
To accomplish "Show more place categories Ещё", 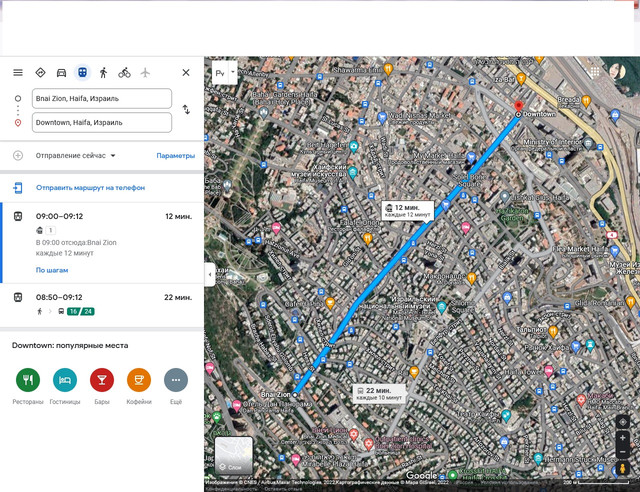I will coord(176,380).
